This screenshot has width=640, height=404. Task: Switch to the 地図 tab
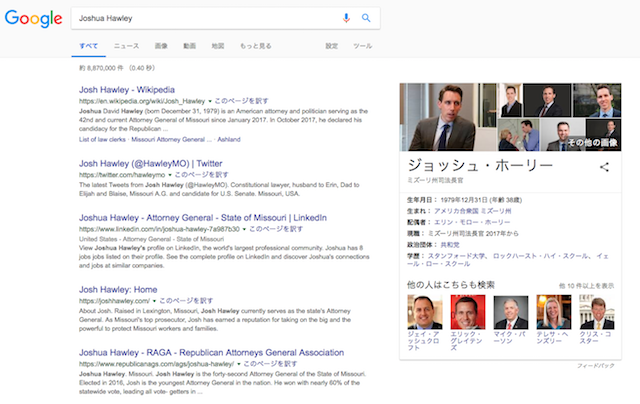coord(218,46)
